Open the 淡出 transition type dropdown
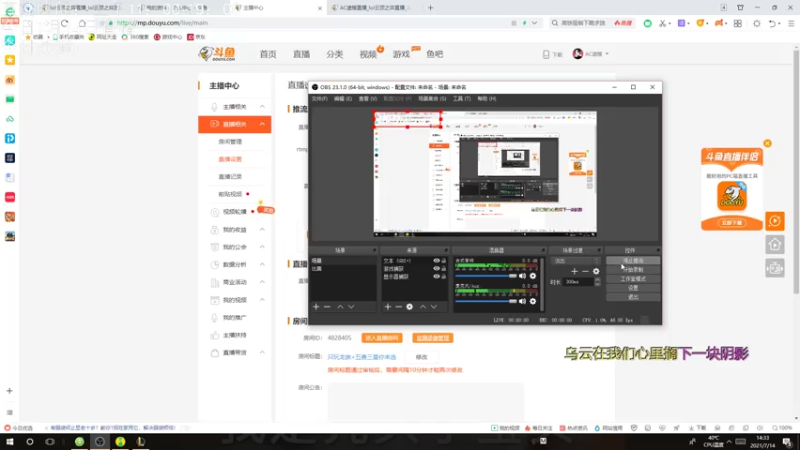Viewport: 800px width, 450px height. [576, 261]
